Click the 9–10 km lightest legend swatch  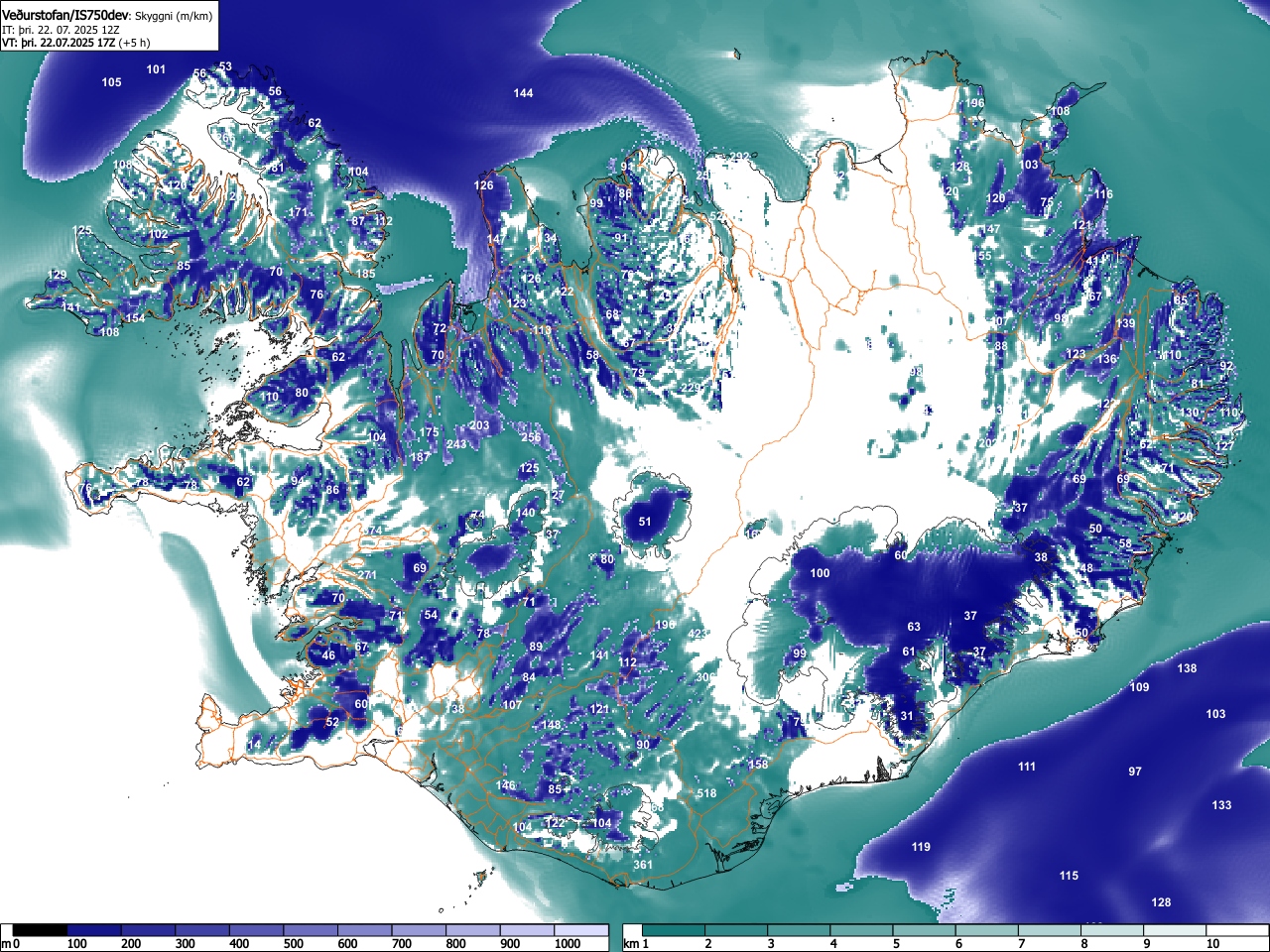pos(1177,930)
